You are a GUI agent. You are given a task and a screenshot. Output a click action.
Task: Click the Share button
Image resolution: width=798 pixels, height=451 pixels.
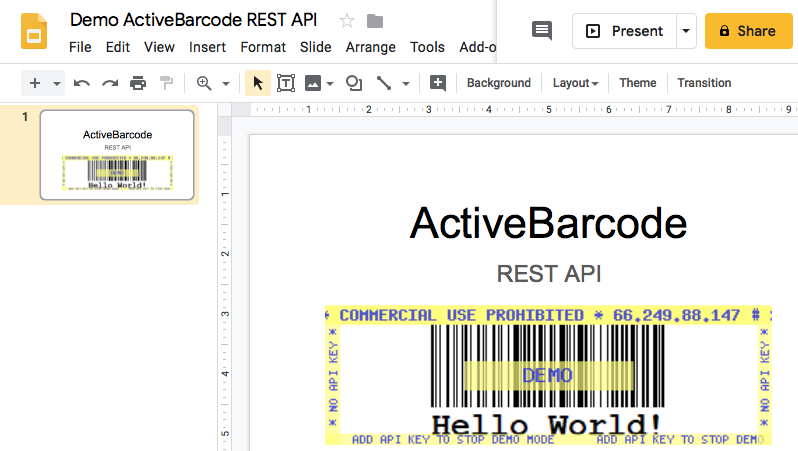tap(749, 31)
